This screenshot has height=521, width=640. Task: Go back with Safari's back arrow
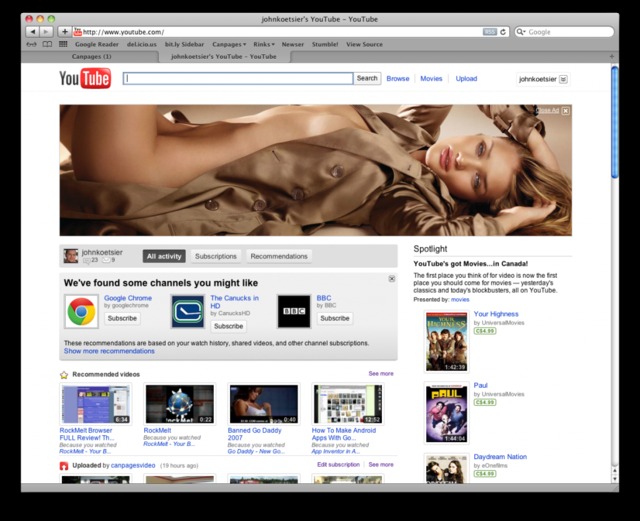pyautogui.click(x=33, y=31)
